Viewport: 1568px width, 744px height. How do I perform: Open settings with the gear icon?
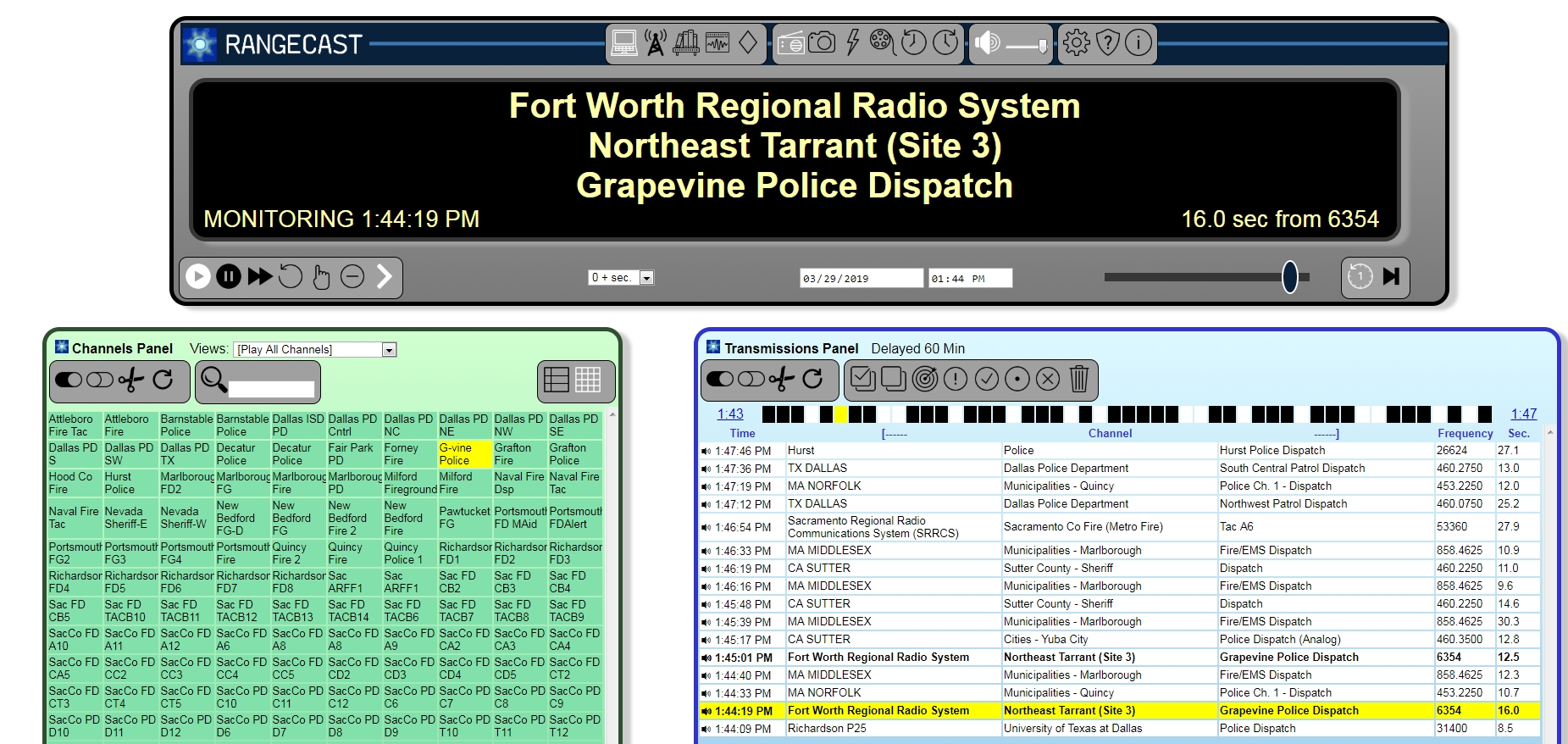coord(1076,42)
